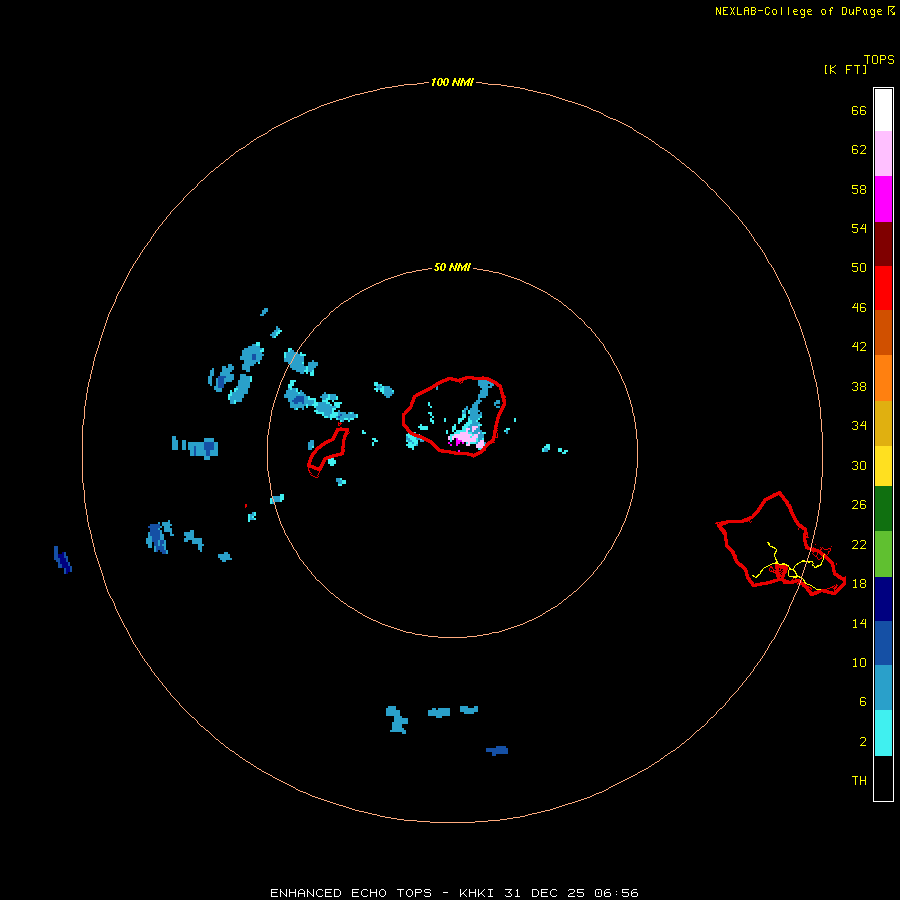
Task: Choose the dark orange legend swatch
Action: pos(883,333)
